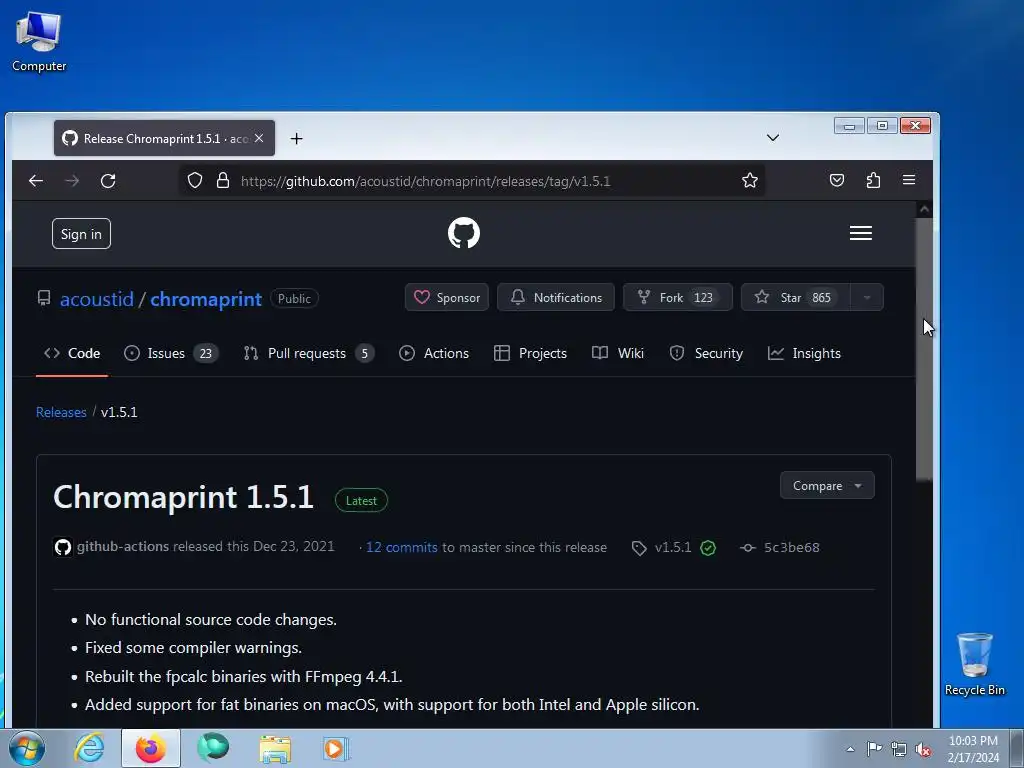Click github-actions avatar icon
The width and height of the screenshot is (1024, 768).
pyautogui.click(x=63, y=547)
